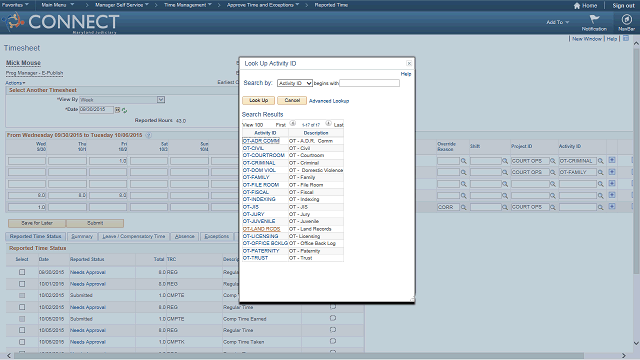The height and width of the screenshot is (360, 640).
Task: Select checkbox for 10/06/2015 Needs Approval row
Action: point(22,342)
